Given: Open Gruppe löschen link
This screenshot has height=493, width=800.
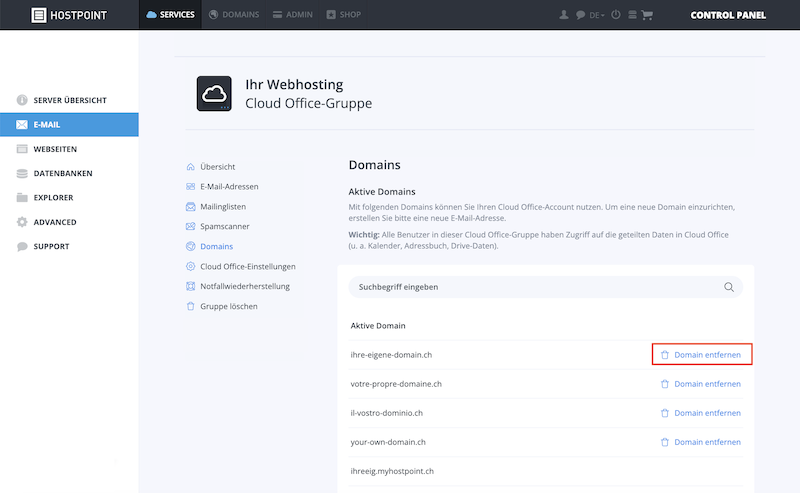Looking at the screenshot, I should click(x=229, y=306).
